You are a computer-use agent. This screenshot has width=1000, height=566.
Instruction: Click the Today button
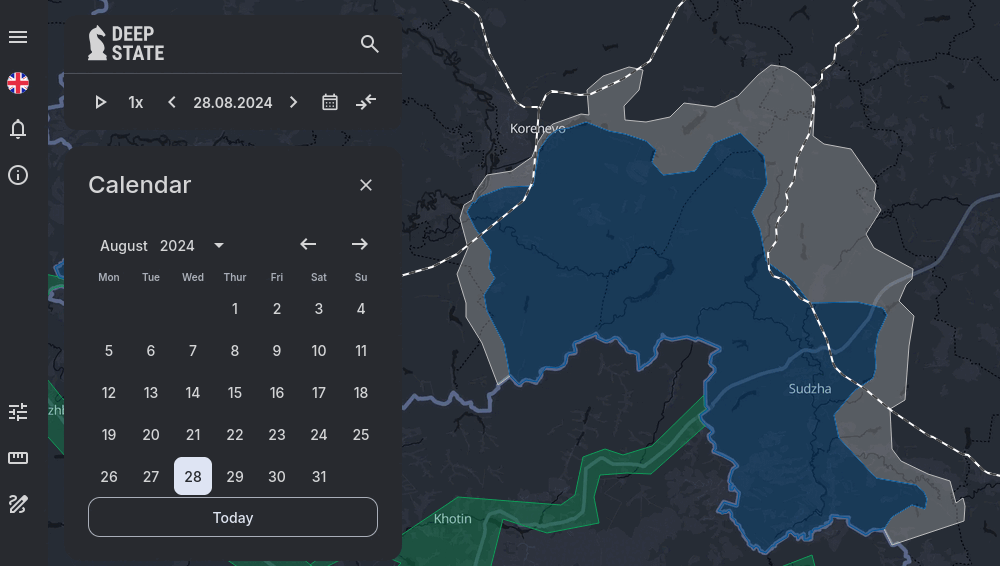[233, 517]
